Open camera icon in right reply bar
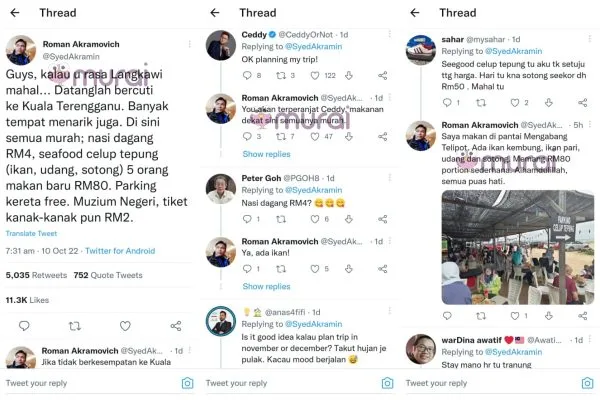This screenshot has width=600, height=400. (x=587, y=383)
